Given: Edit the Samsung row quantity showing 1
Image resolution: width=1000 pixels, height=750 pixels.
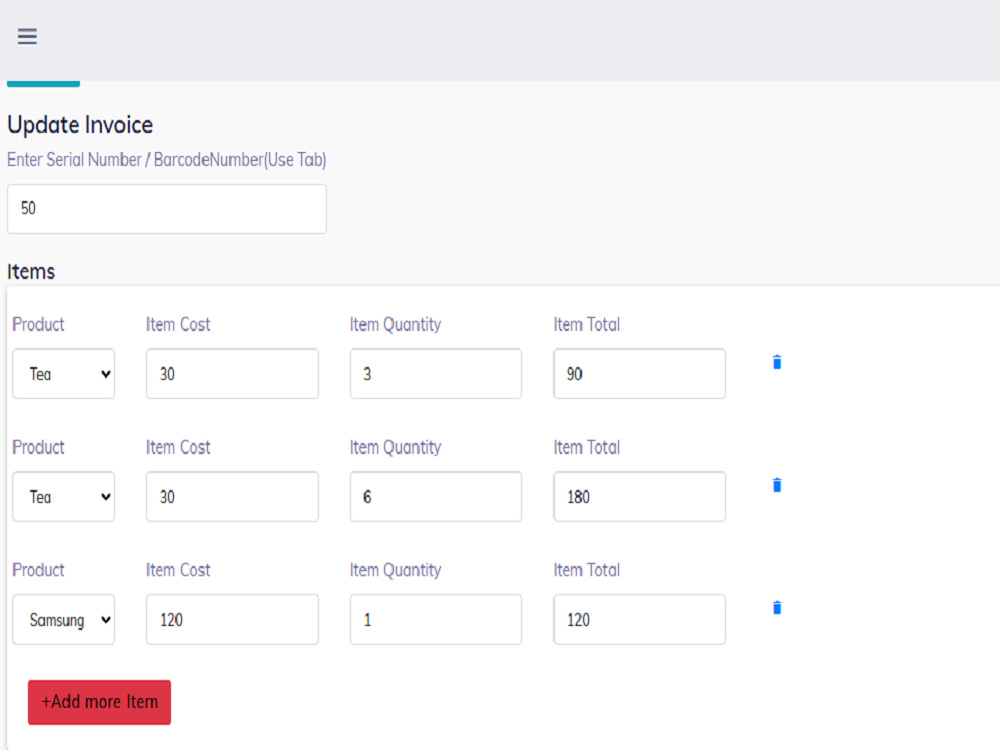Looking at the screenshot, I should click(435, 619).
